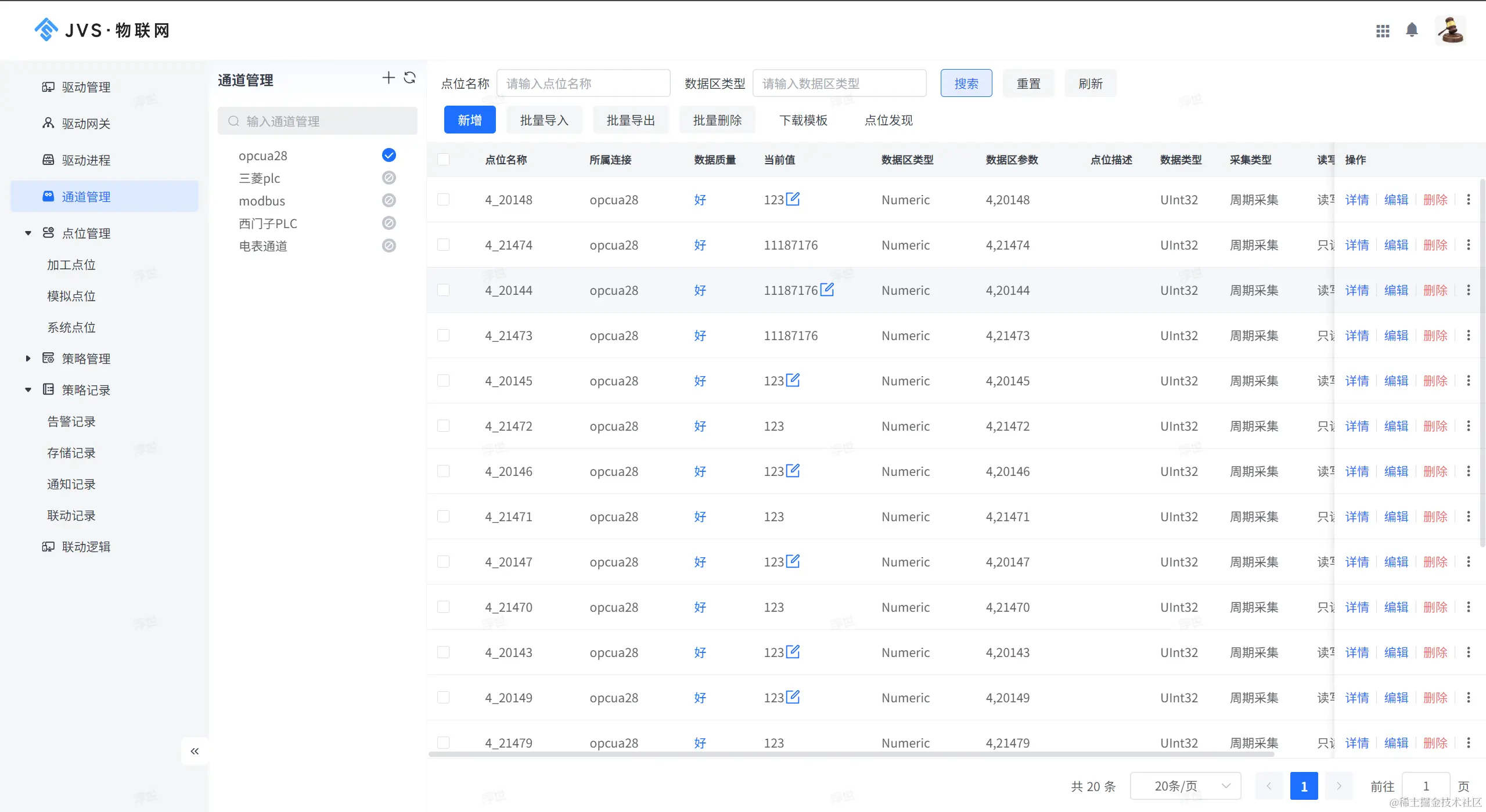Refresh the channel management list icon

tap(409, 78)
